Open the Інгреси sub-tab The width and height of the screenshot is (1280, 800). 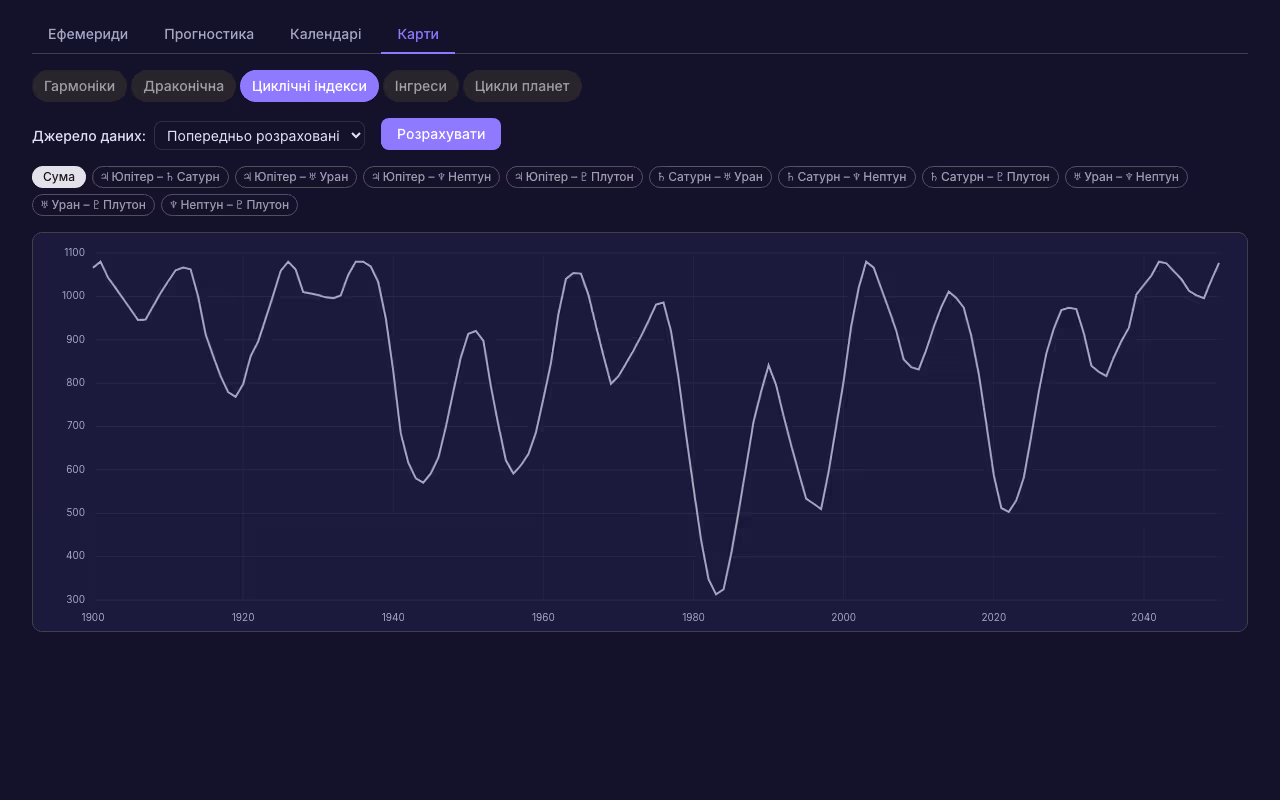[421, 86]
